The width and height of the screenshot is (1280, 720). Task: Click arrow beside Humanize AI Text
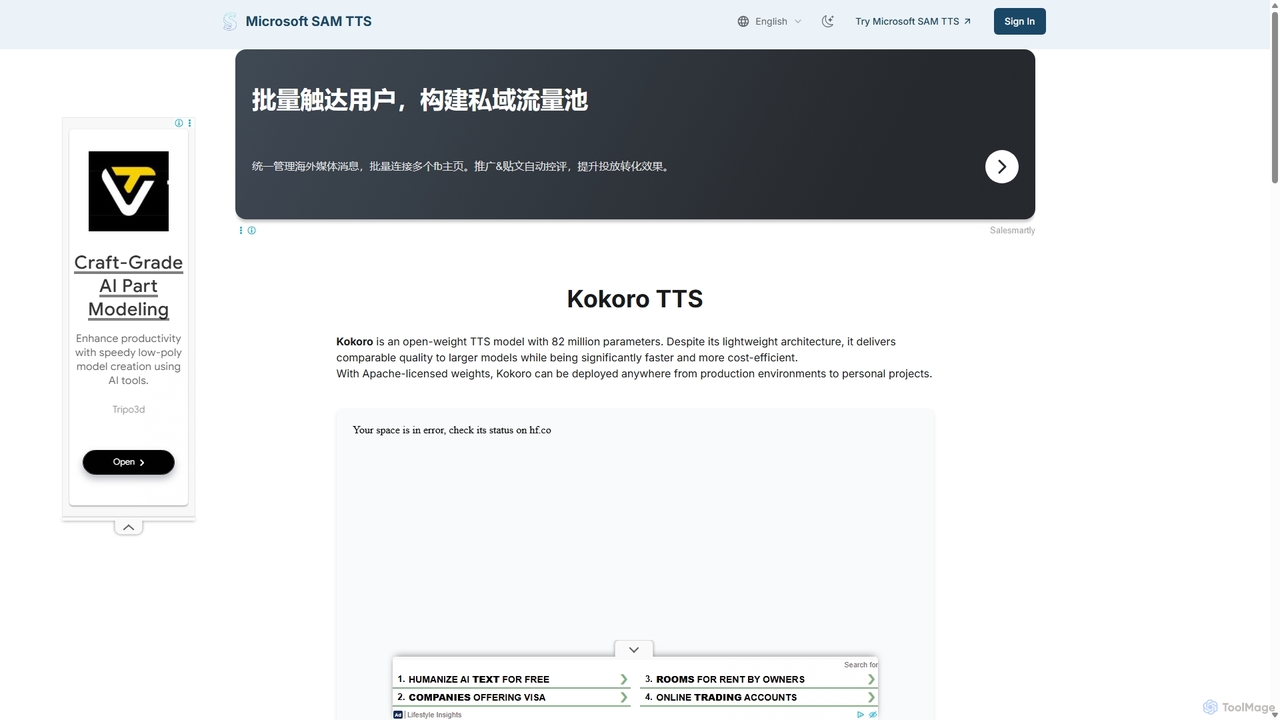point(624,679)
